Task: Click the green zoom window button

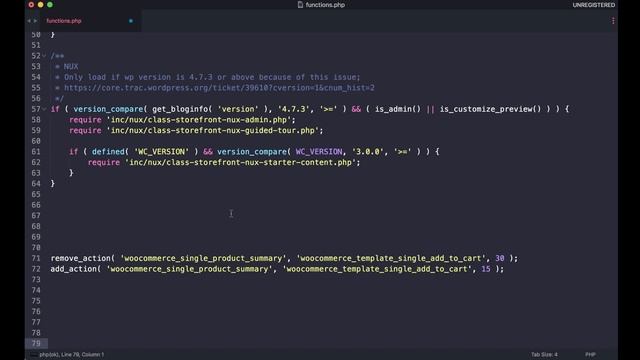Action: pos(50,5)
